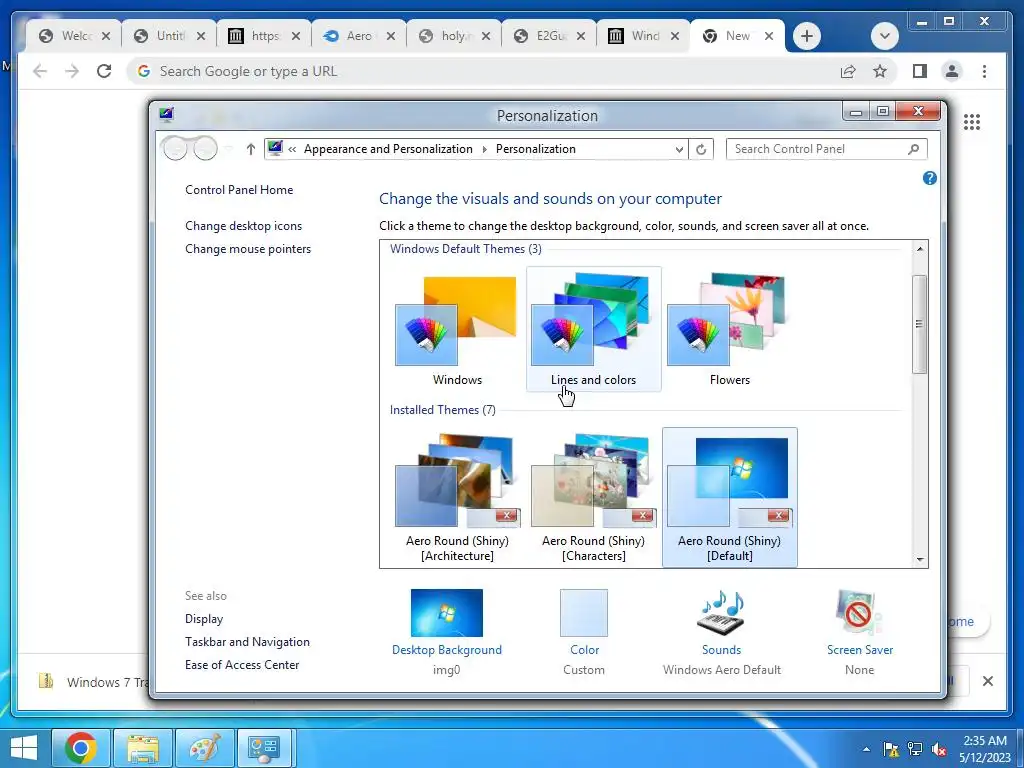Click the Color swatch setting
Screen dimensions: 1024x768
pyautogui.click(x=584, y=613)
